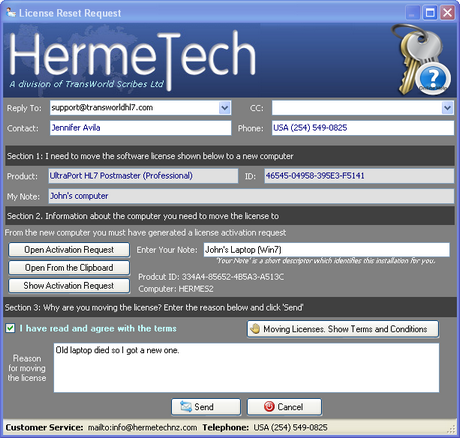Click the Phone number input field
This screenshot has height=438, width=460.
(x=363, y=128)
